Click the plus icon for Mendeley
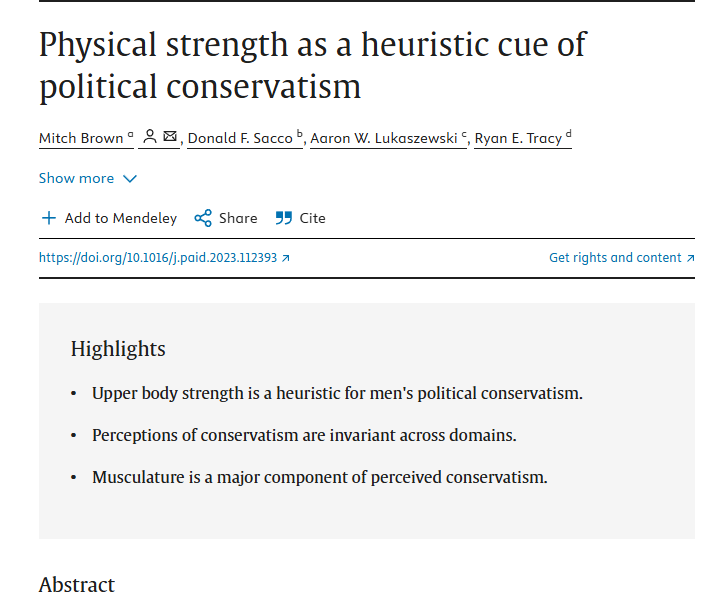Image resolution: width=709 pixels, height=598 pixels. pyautogui.click(x=49, y=218)
